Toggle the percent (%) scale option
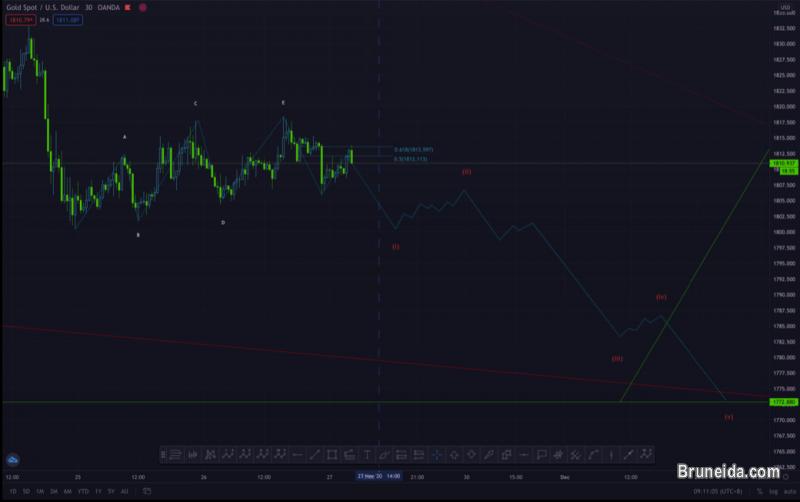Screen dimensions: 800x502 pos(759,492)
